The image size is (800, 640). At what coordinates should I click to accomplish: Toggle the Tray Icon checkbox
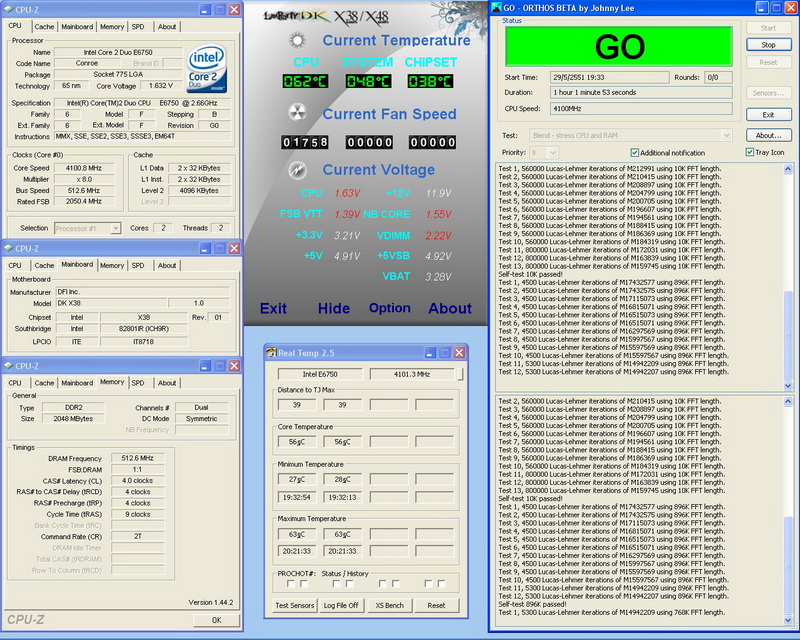tap(749, 152)
